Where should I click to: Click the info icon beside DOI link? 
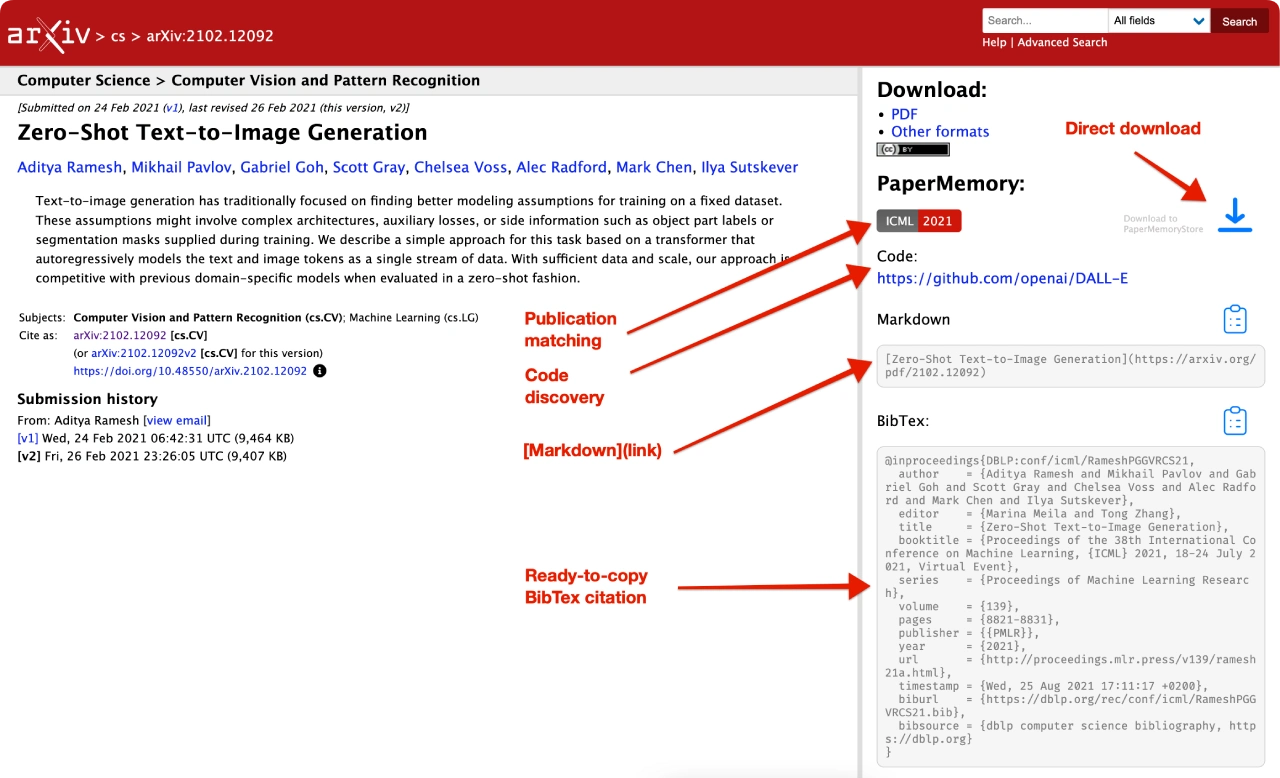pos(320,371)
